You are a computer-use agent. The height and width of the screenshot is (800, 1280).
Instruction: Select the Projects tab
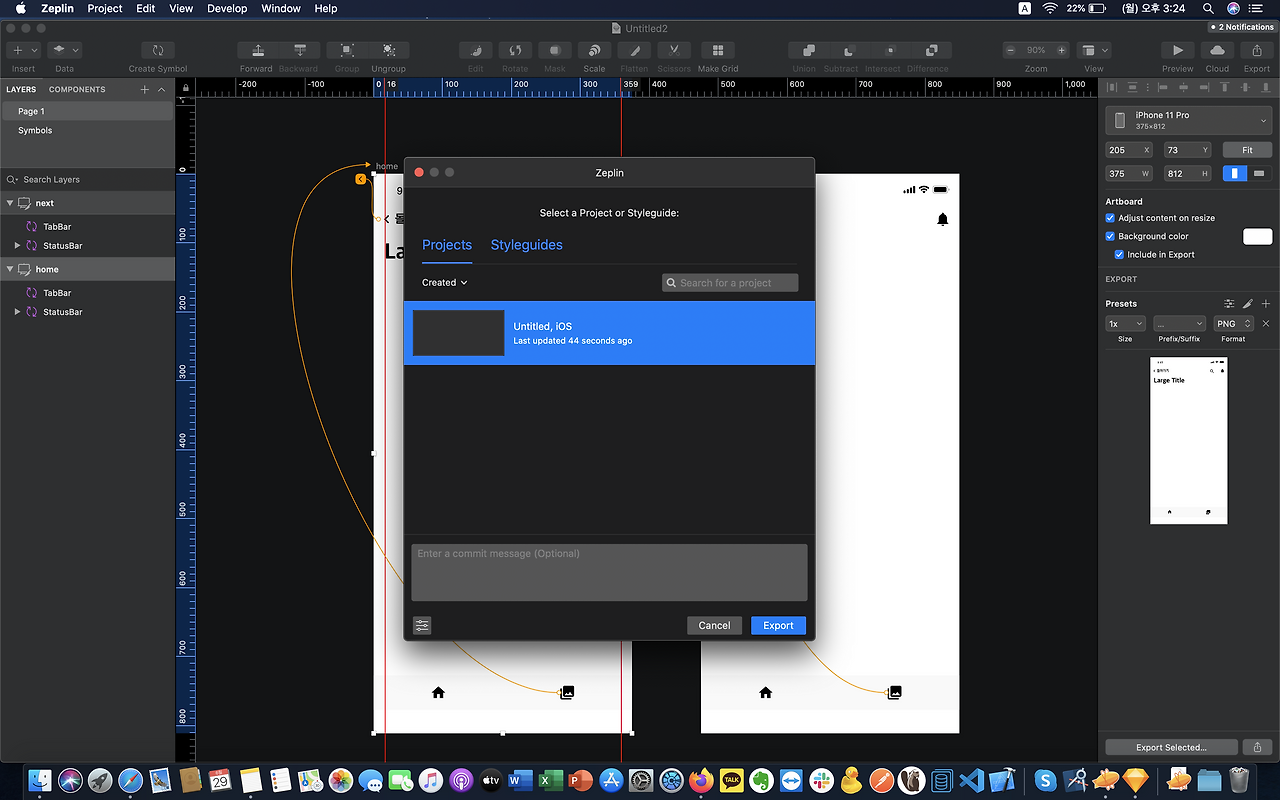click(x=447, y=245)
